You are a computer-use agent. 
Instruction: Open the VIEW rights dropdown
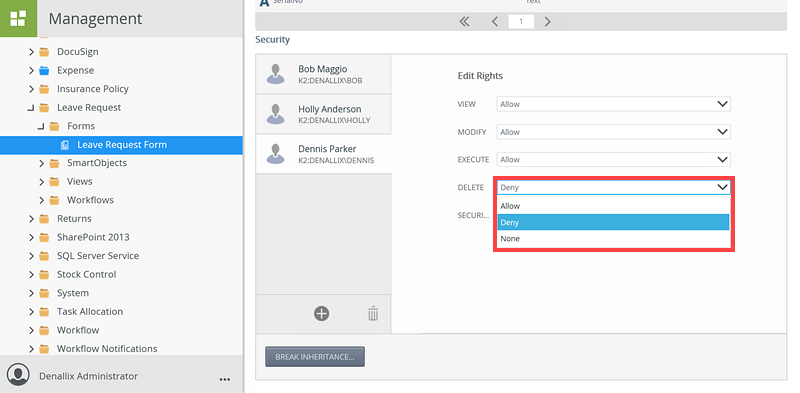click(613, 104)
